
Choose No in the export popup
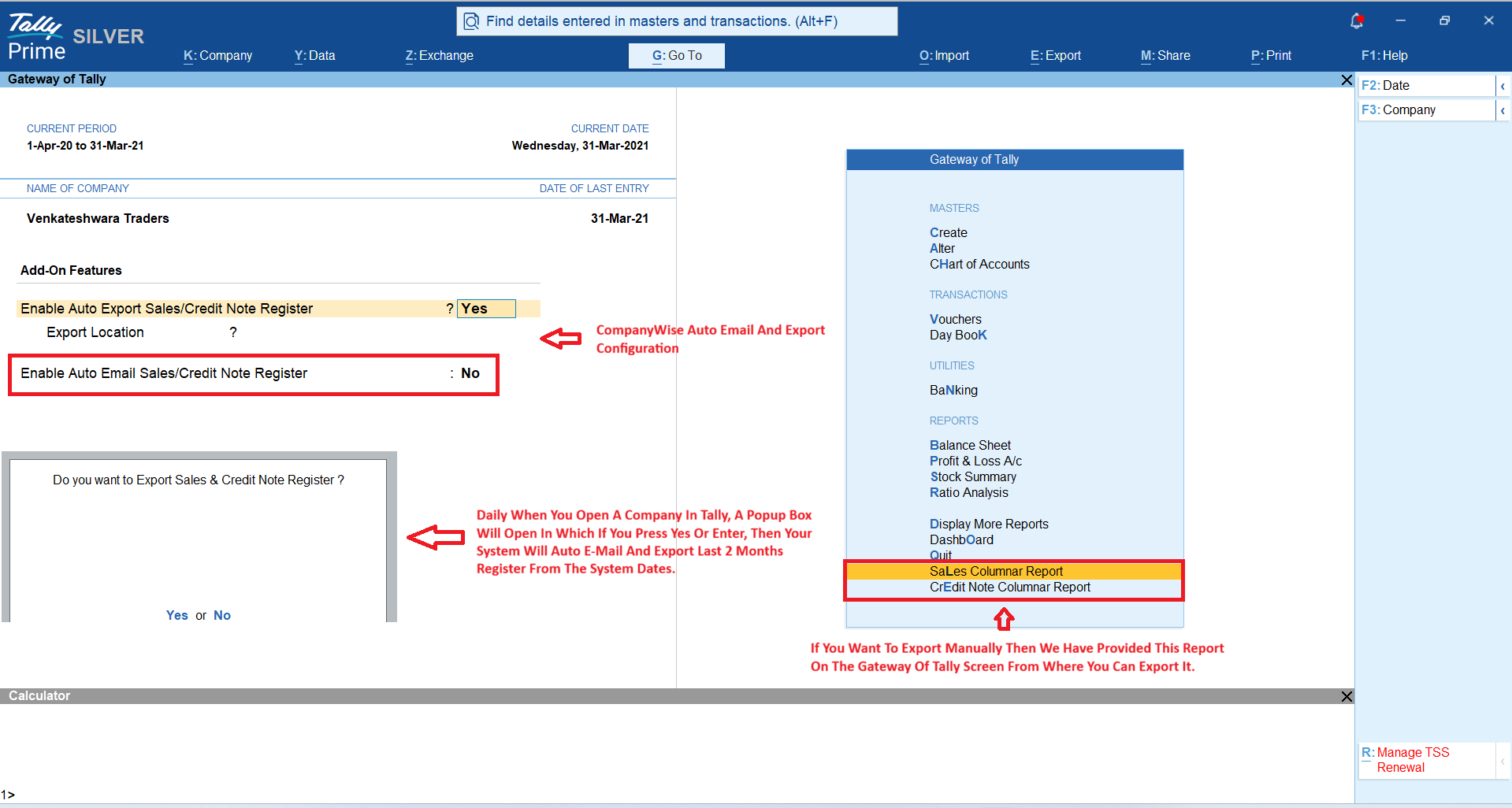pos(222,615)
